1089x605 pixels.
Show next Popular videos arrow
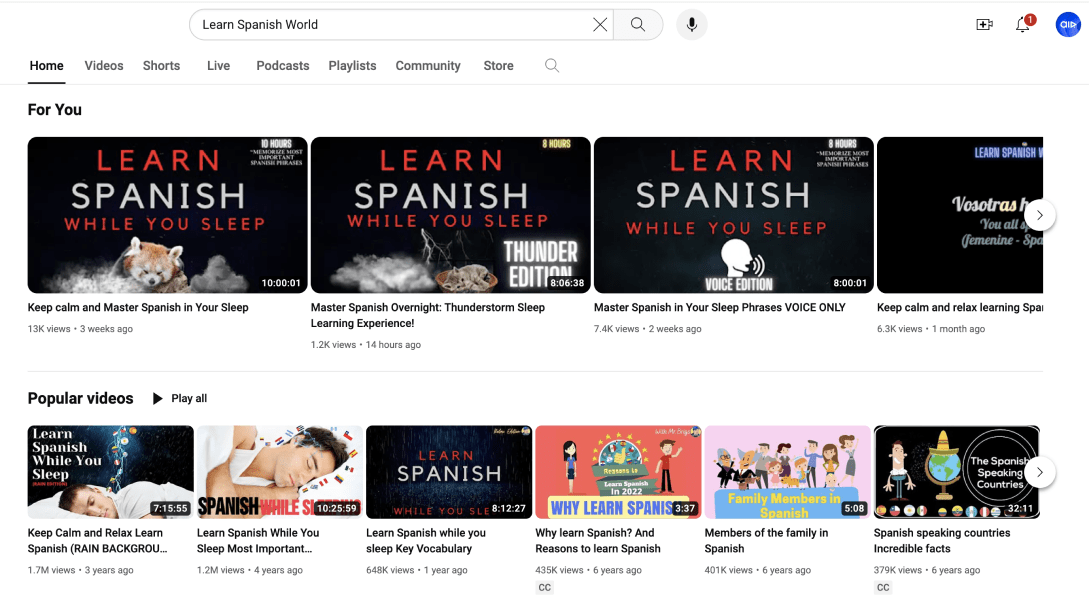tap(1040, 472)
